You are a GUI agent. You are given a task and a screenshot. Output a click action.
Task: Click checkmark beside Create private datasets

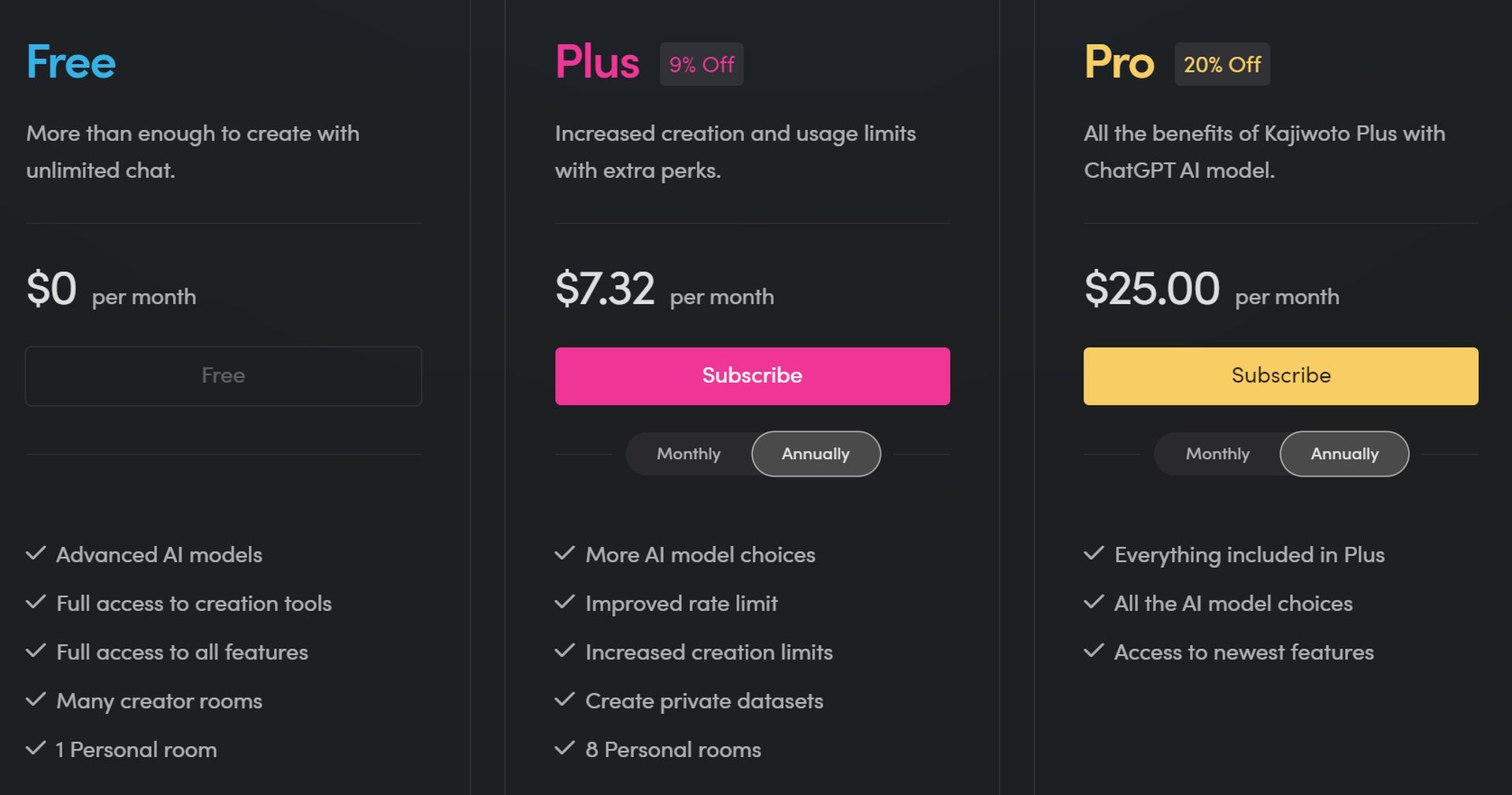click(x=565, y=700)
